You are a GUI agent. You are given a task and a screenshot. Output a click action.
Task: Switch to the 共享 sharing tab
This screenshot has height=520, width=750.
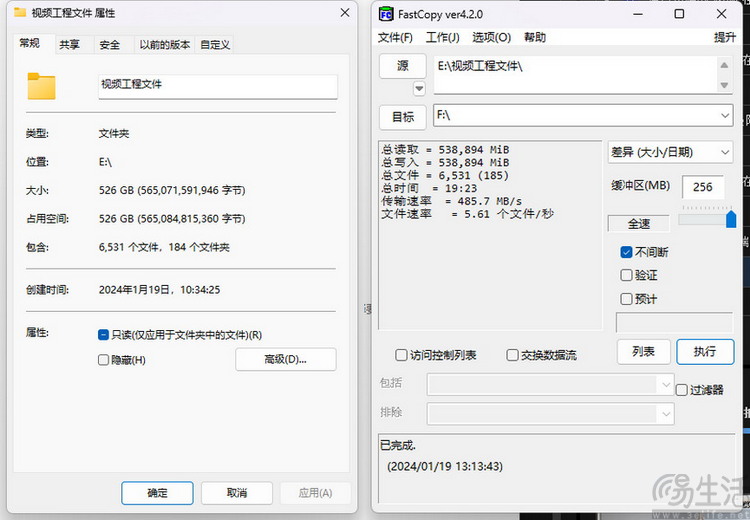tap(69, 45)
